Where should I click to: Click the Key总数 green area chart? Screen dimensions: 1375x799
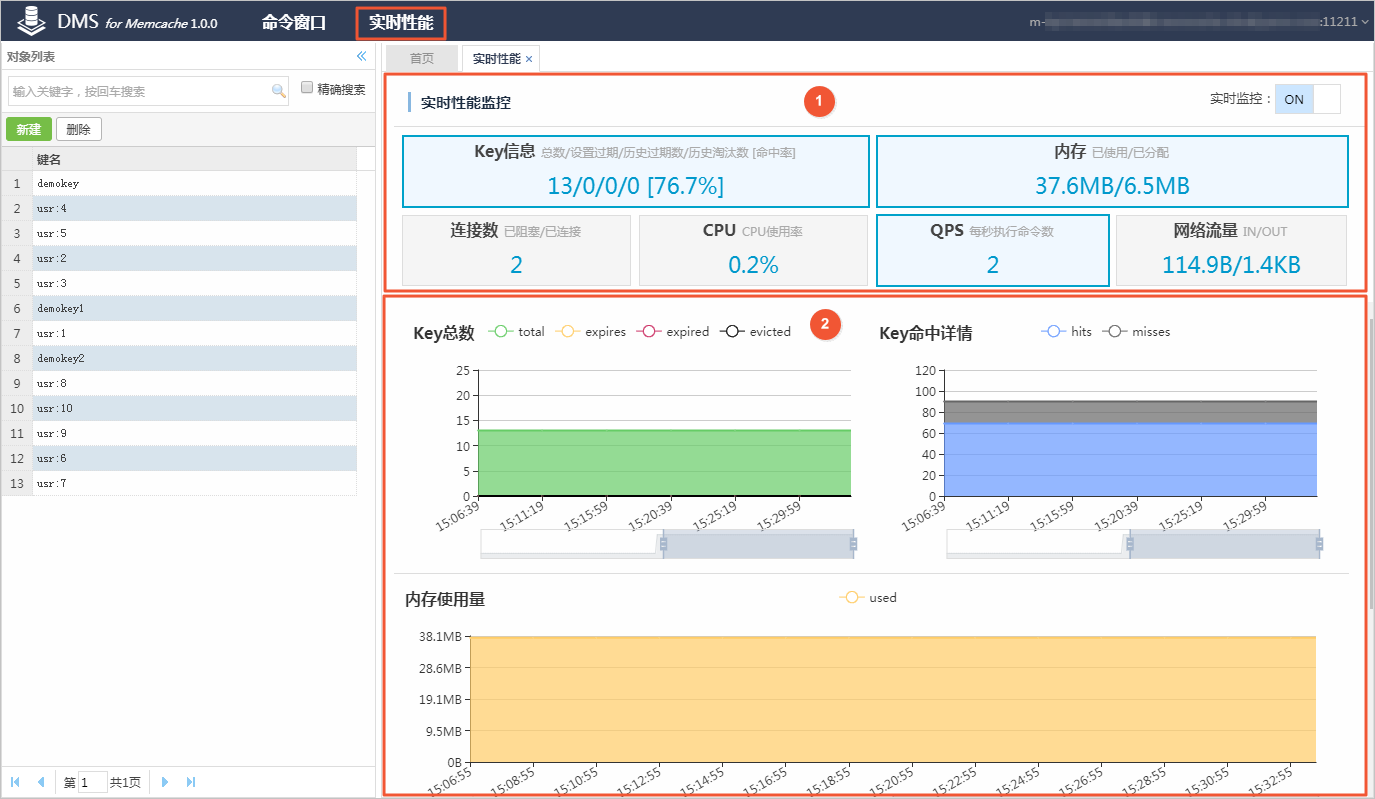coord(665,463)
